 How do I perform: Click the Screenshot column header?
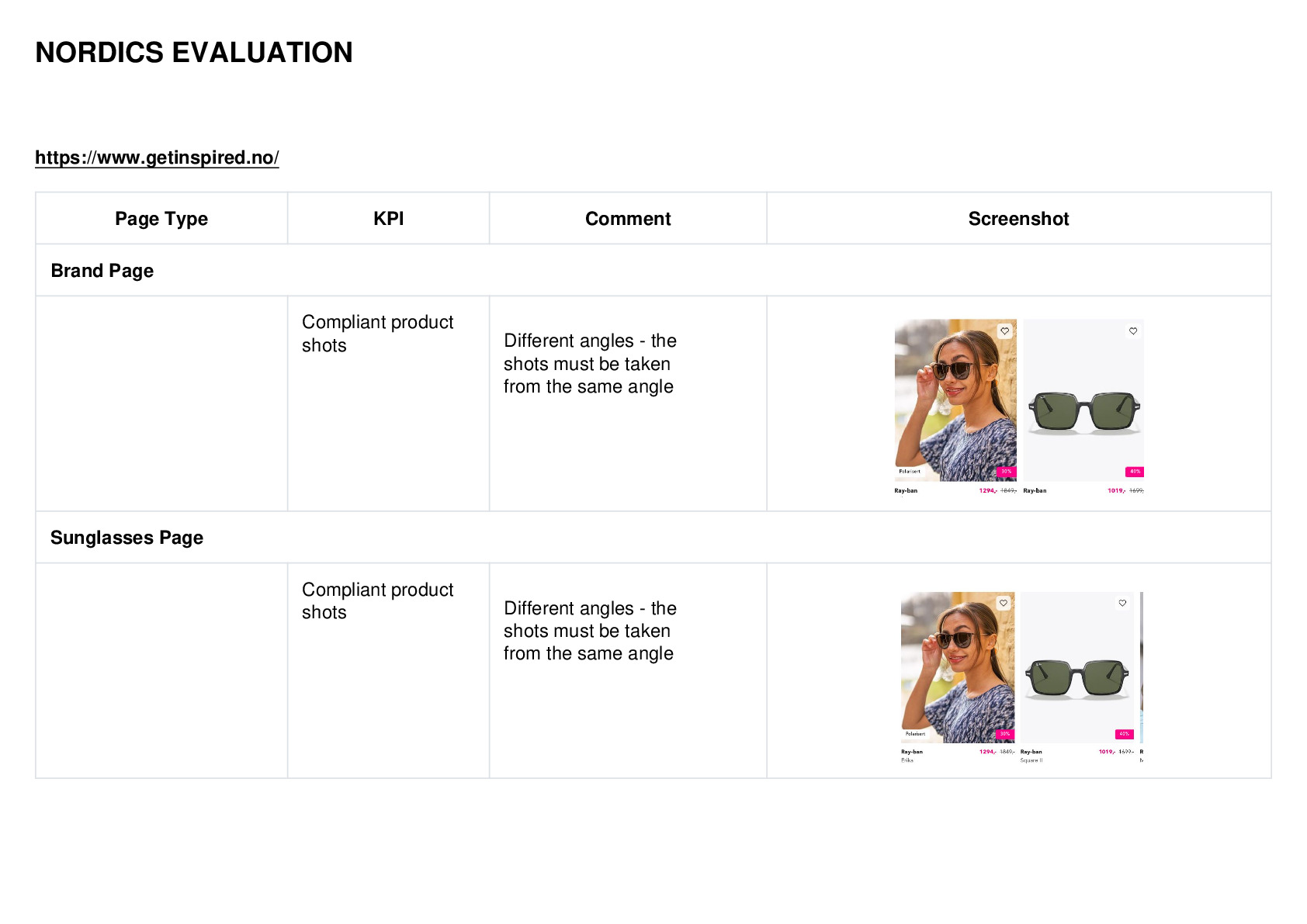1018,219
